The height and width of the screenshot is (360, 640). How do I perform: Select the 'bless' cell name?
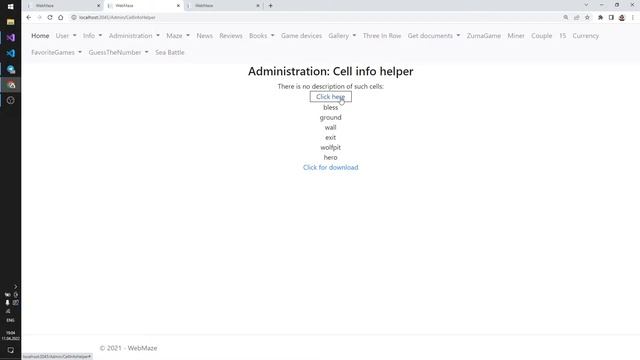[331, 107]
